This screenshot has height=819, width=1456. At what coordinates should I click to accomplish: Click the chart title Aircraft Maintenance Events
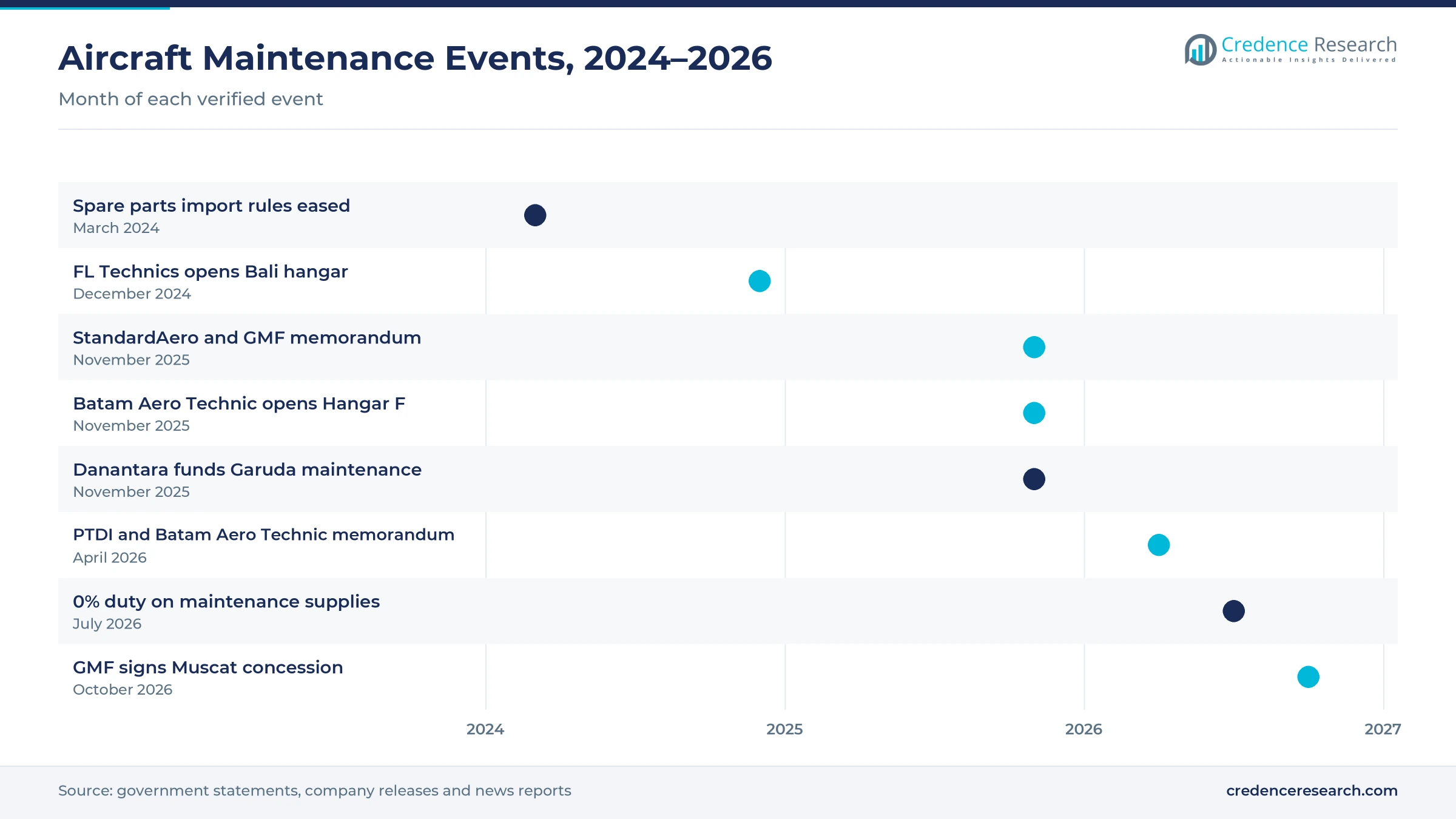point(415,58)
